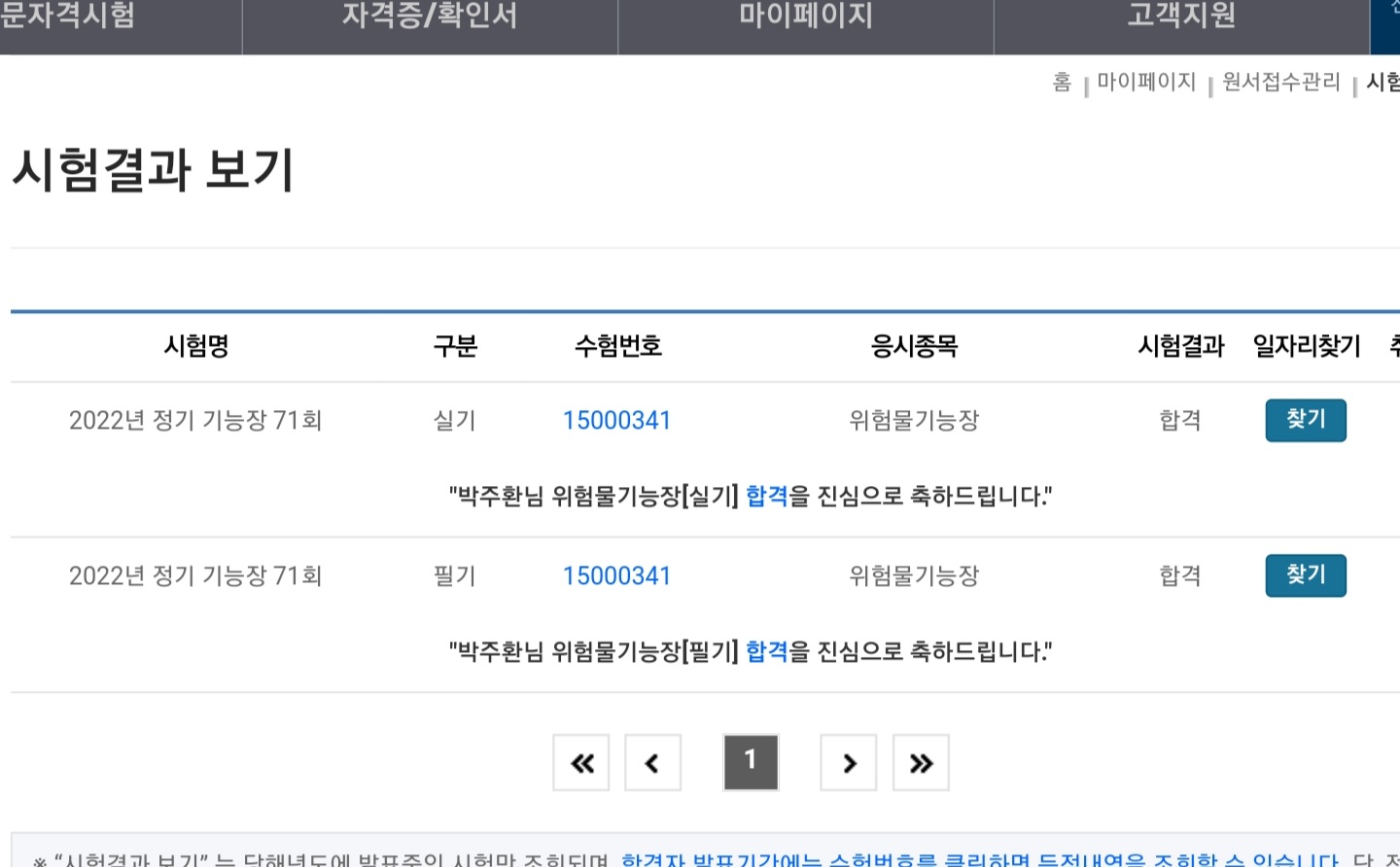The height and width of the screenshot is (867, 1400).
Task: Click the previous page arrow
Action: tap(652, 763)
